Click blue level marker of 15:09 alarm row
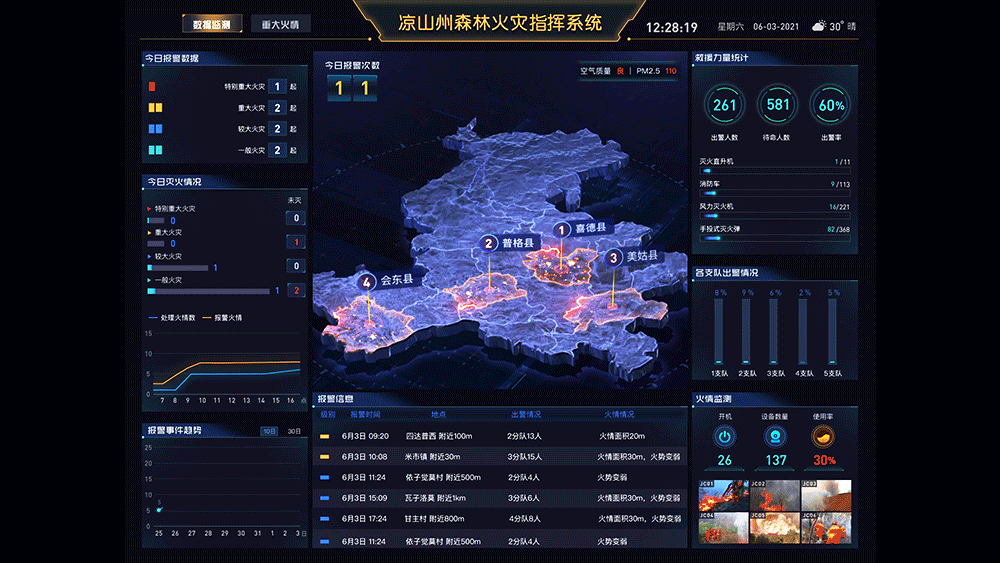This screenshot has height=563, width=1000. [x=325, y=498]
